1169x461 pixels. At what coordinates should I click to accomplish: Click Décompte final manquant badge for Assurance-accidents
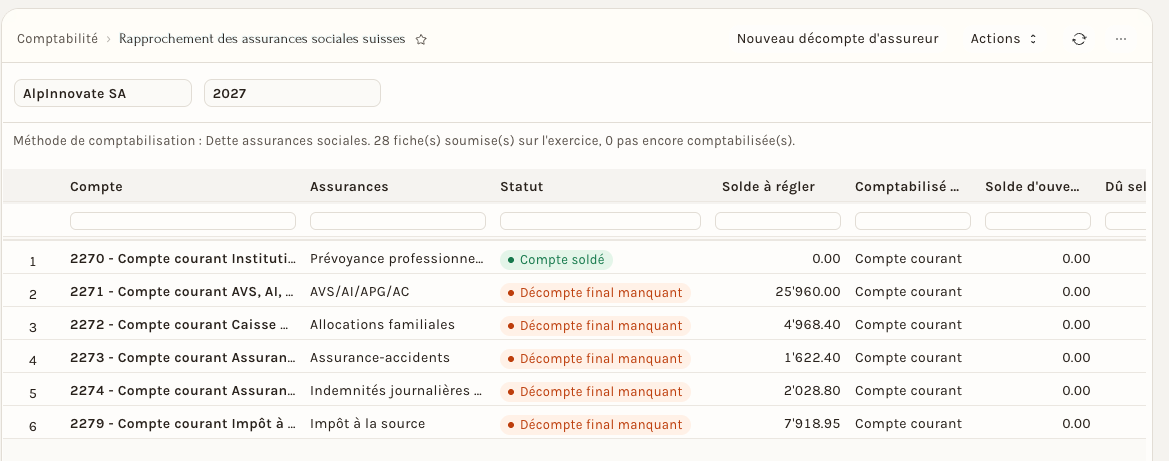click(x=595, y=358)
